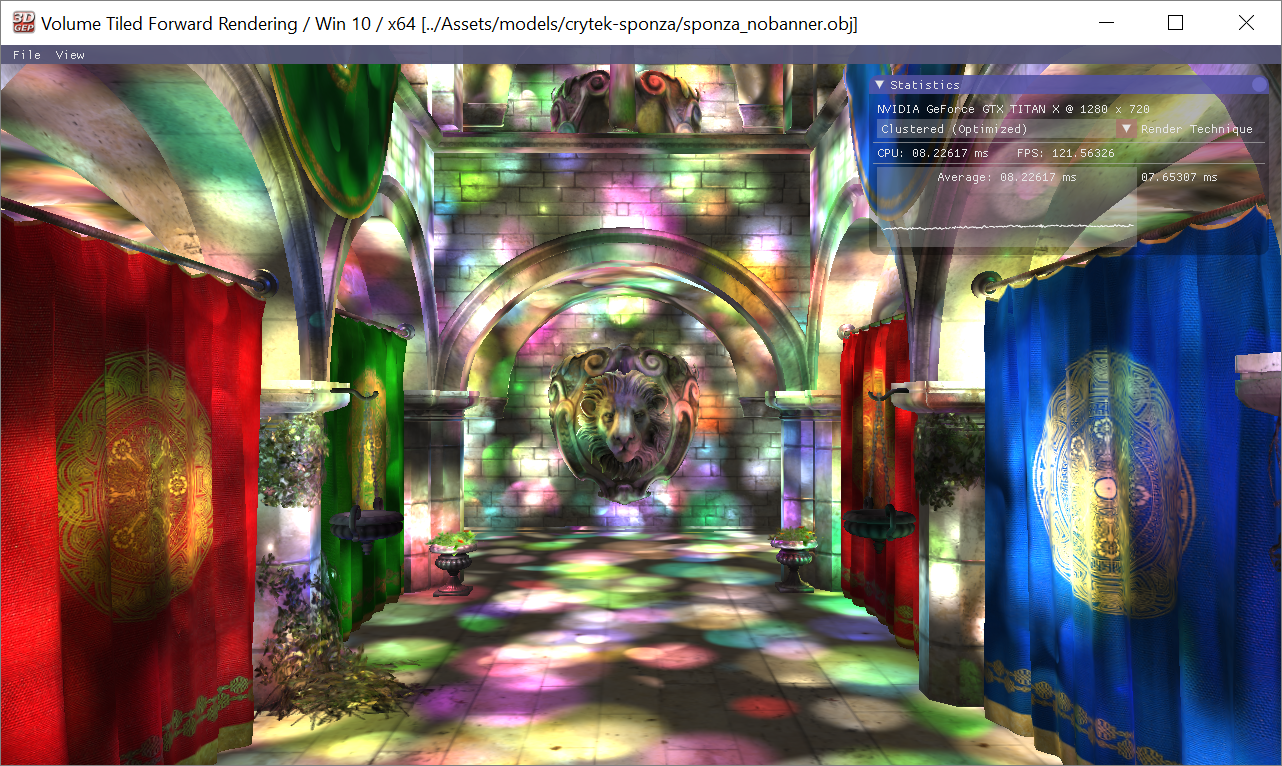Click the '07.65307 ms' value beside graph
The width and height of the screenshot is (1282, 766).
1180,177
